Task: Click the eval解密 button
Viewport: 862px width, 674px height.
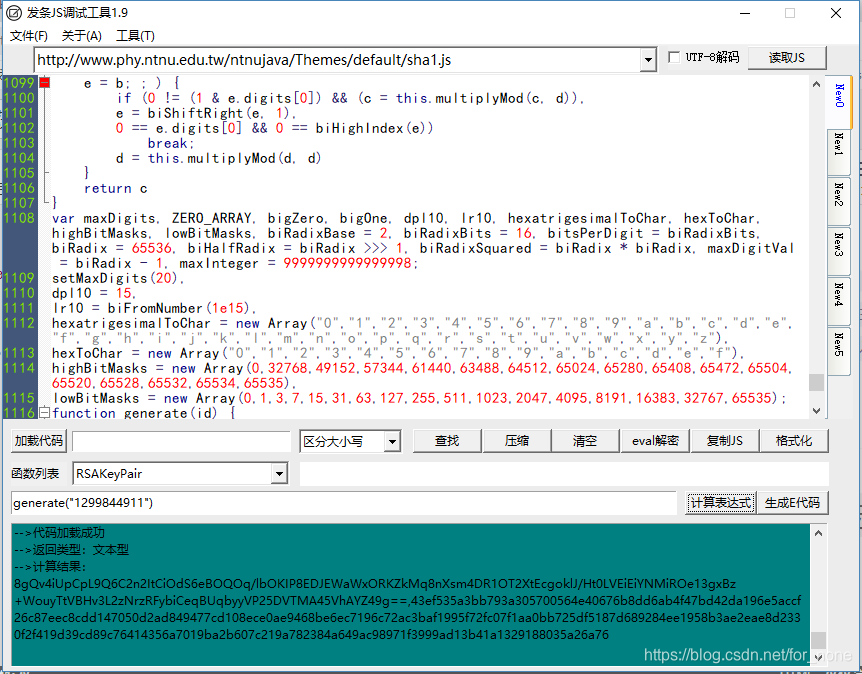Action: (655, 441)
